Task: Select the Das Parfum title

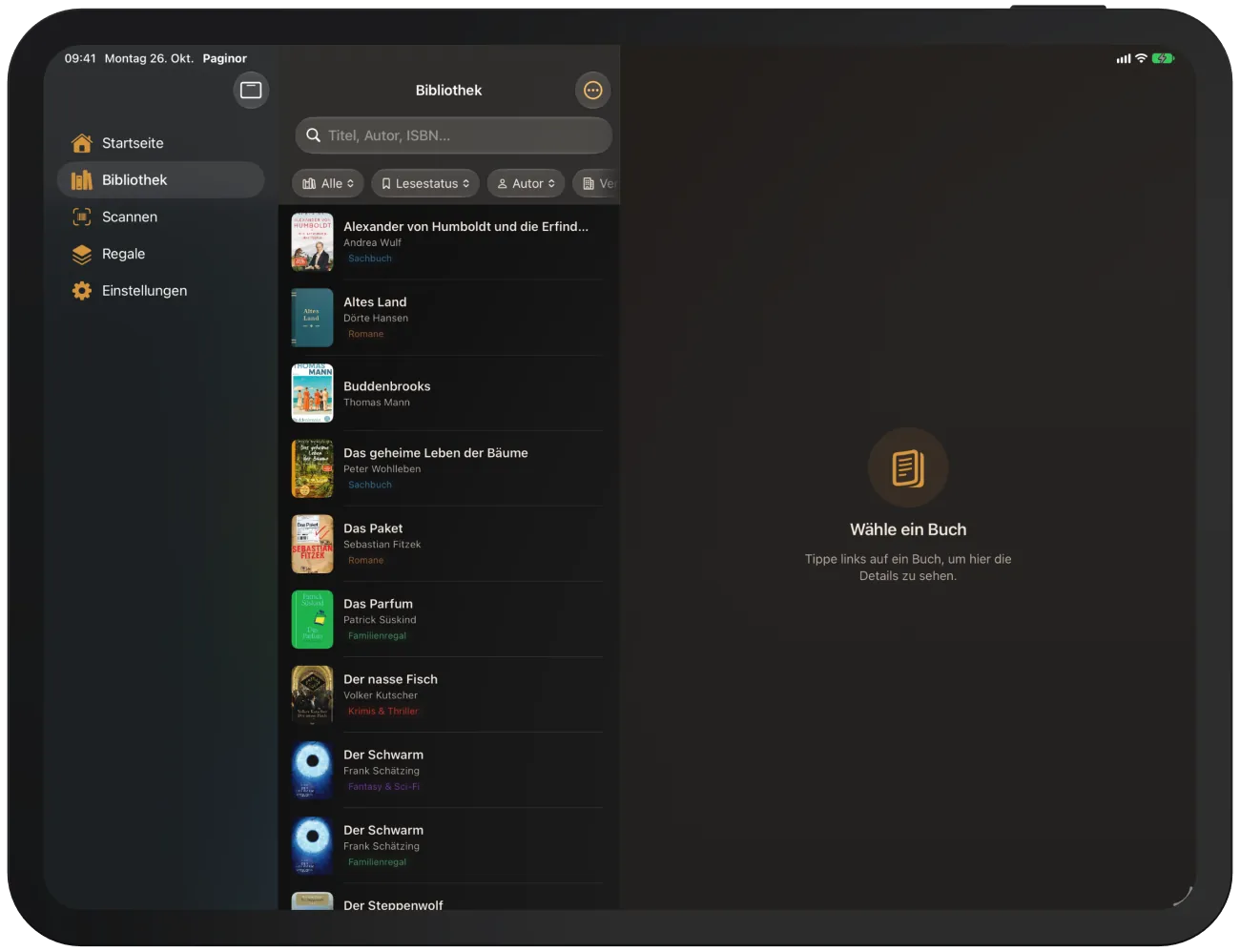Action: coord(379,604)
